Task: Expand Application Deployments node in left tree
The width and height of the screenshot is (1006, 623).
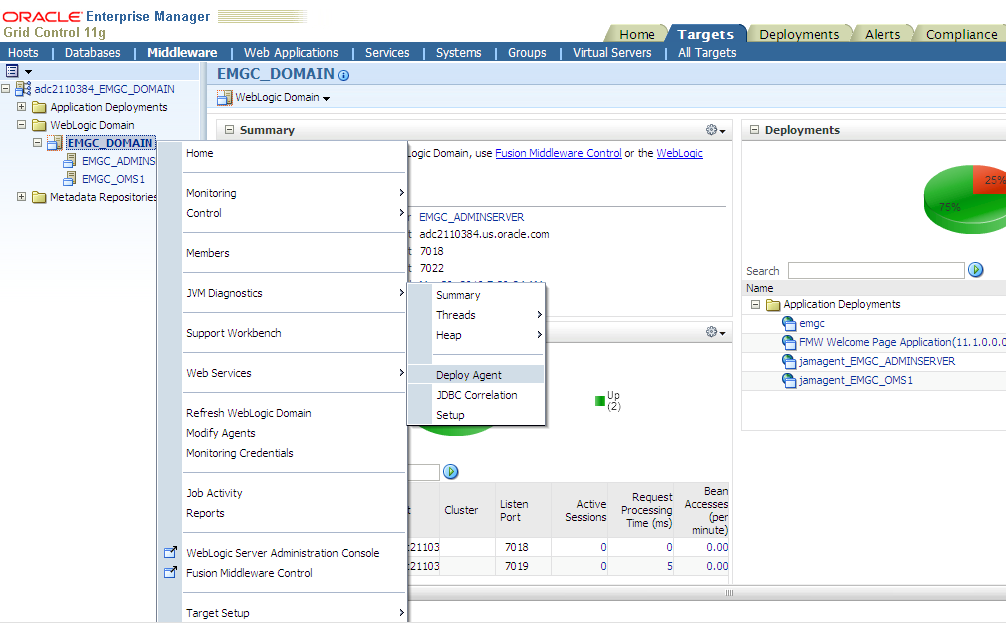Action: (21, 107)
